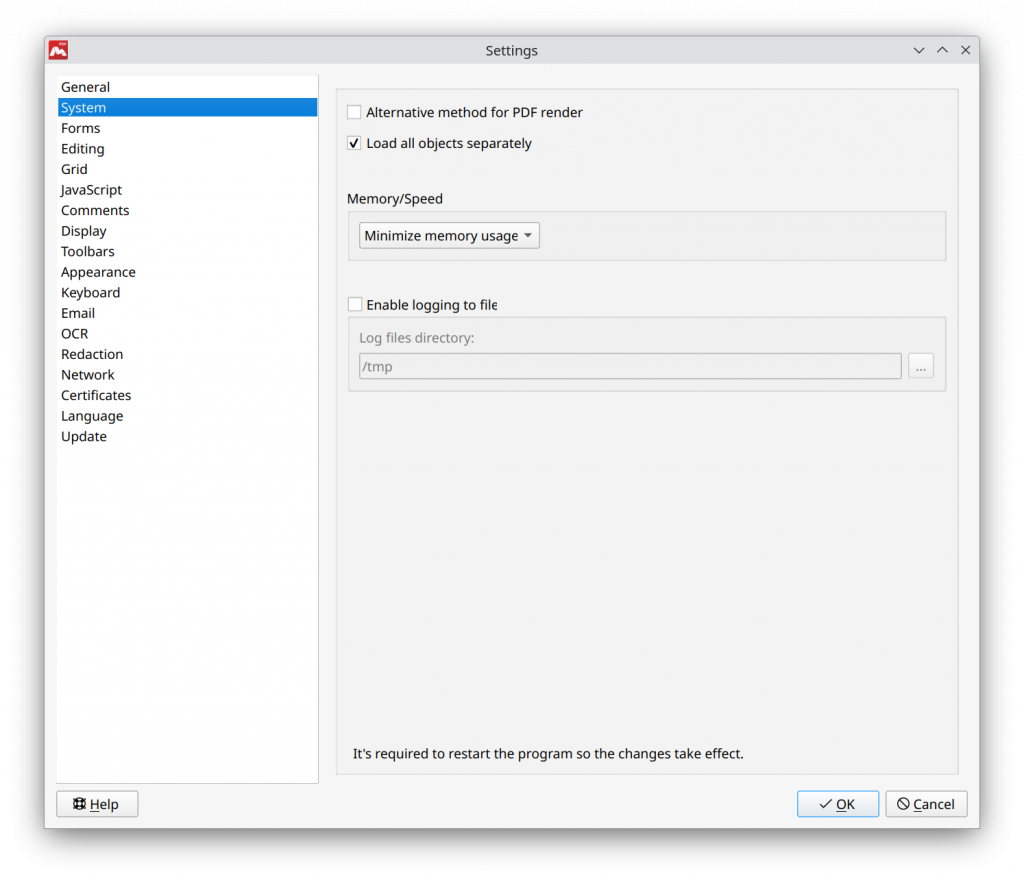The height and width of the screenshot is (881, 1024).
Task: Uncheck Load all objects separately
Action: 354,144
